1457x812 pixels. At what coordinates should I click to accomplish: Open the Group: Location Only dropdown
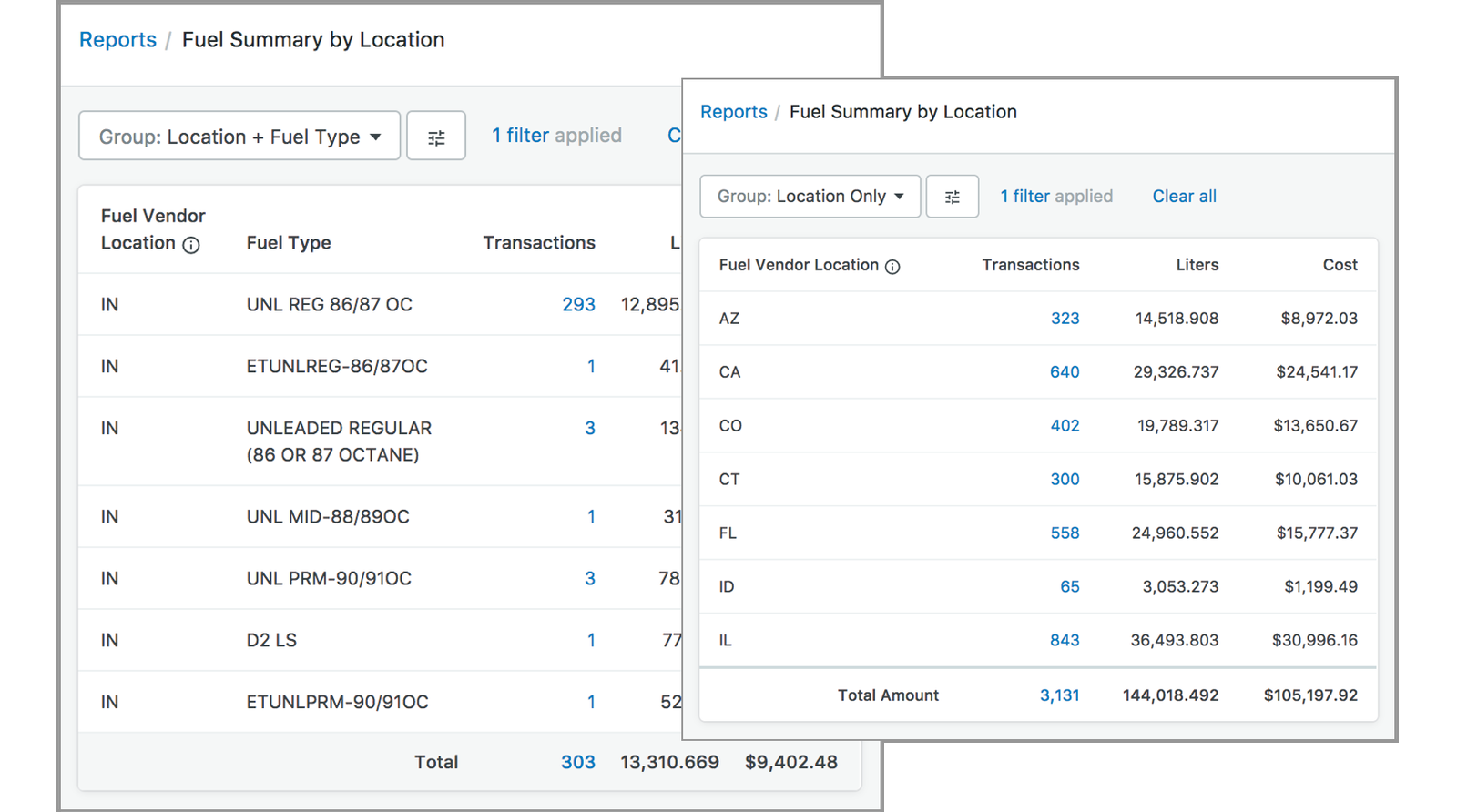810,197
